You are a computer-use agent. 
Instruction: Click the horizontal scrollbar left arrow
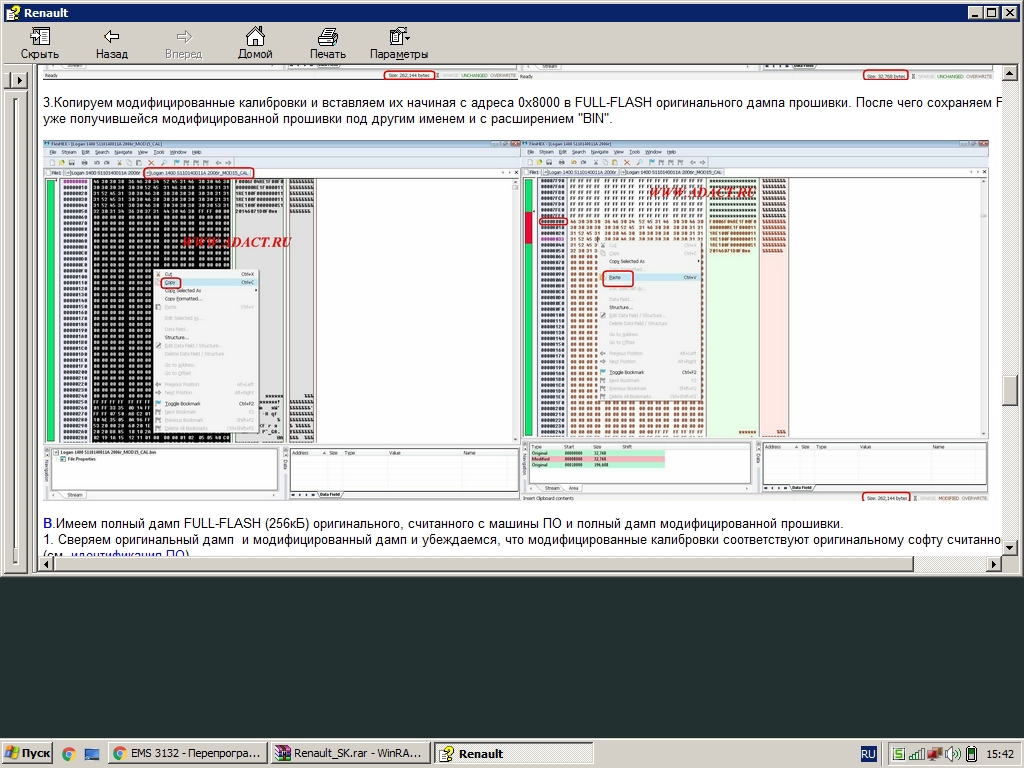click(x=46, y=564)
